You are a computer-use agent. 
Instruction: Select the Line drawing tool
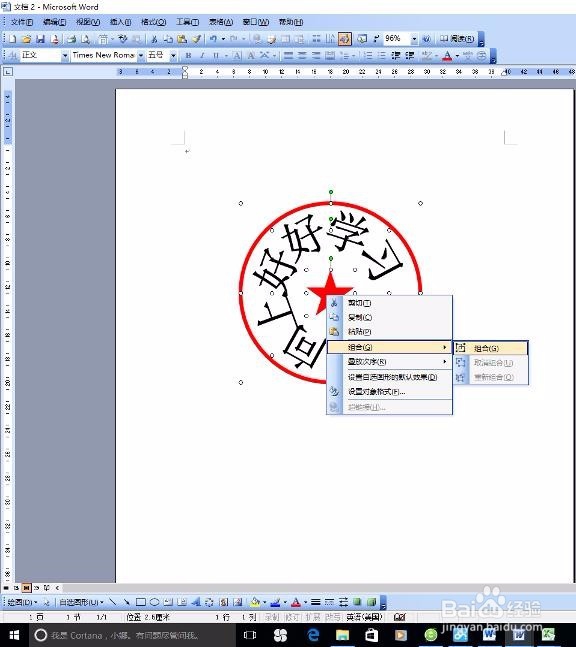click(113, 602)
